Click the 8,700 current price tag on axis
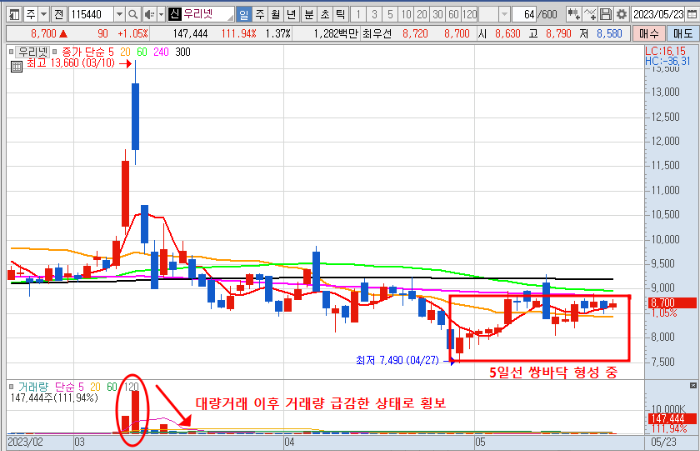The width and height of the screenshot is (700, 451). [671, 303]
